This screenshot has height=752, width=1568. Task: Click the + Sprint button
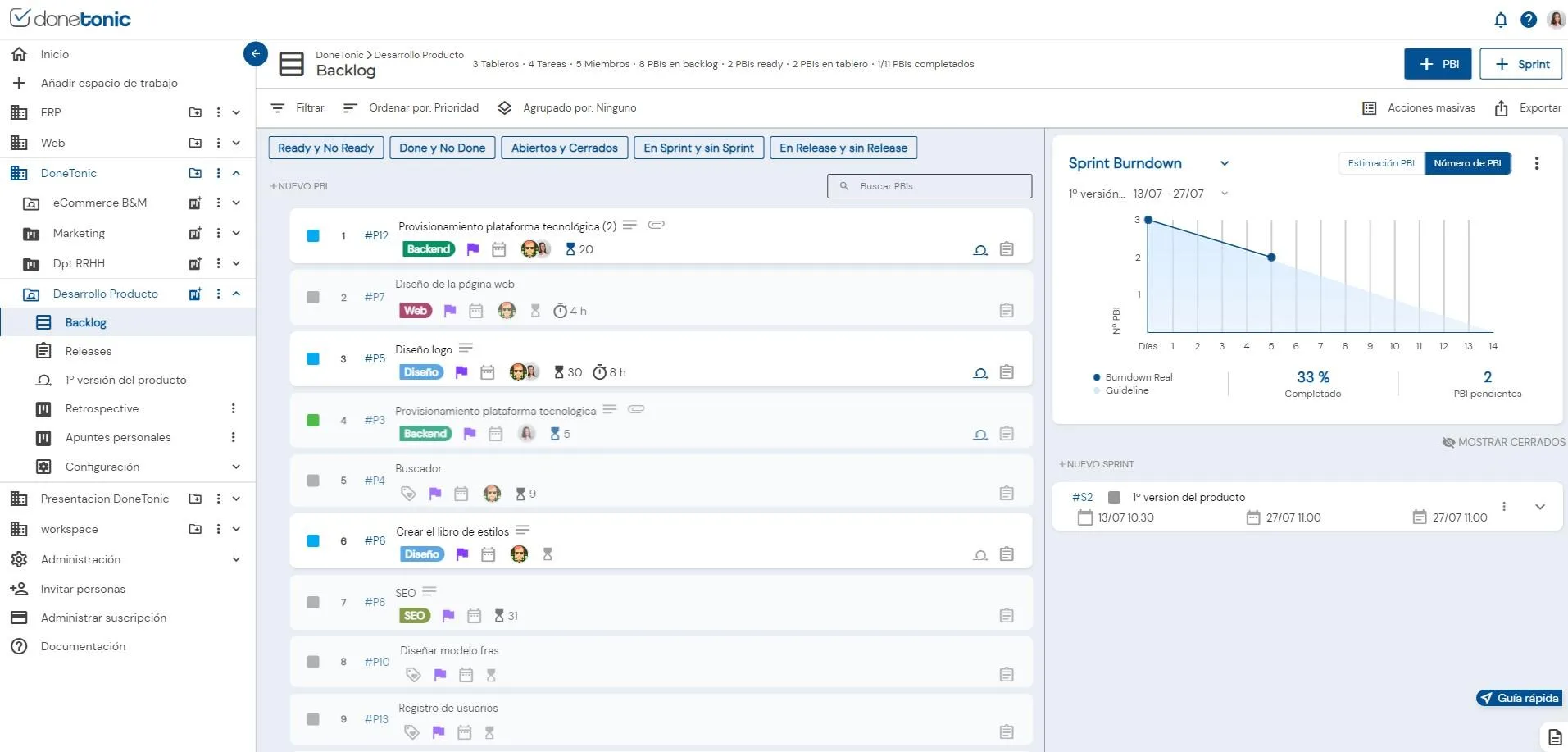[x=1521, y=64]
